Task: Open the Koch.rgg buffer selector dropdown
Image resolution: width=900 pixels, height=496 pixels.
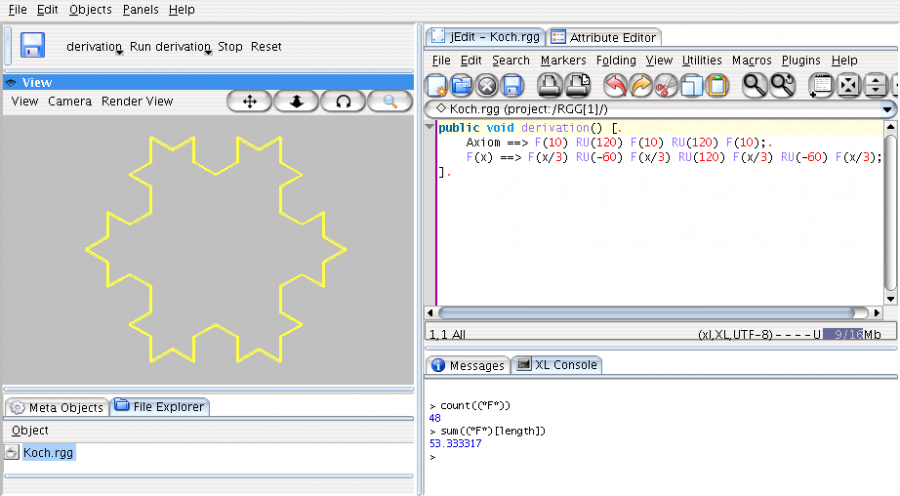Action: (x=888, y=109)
